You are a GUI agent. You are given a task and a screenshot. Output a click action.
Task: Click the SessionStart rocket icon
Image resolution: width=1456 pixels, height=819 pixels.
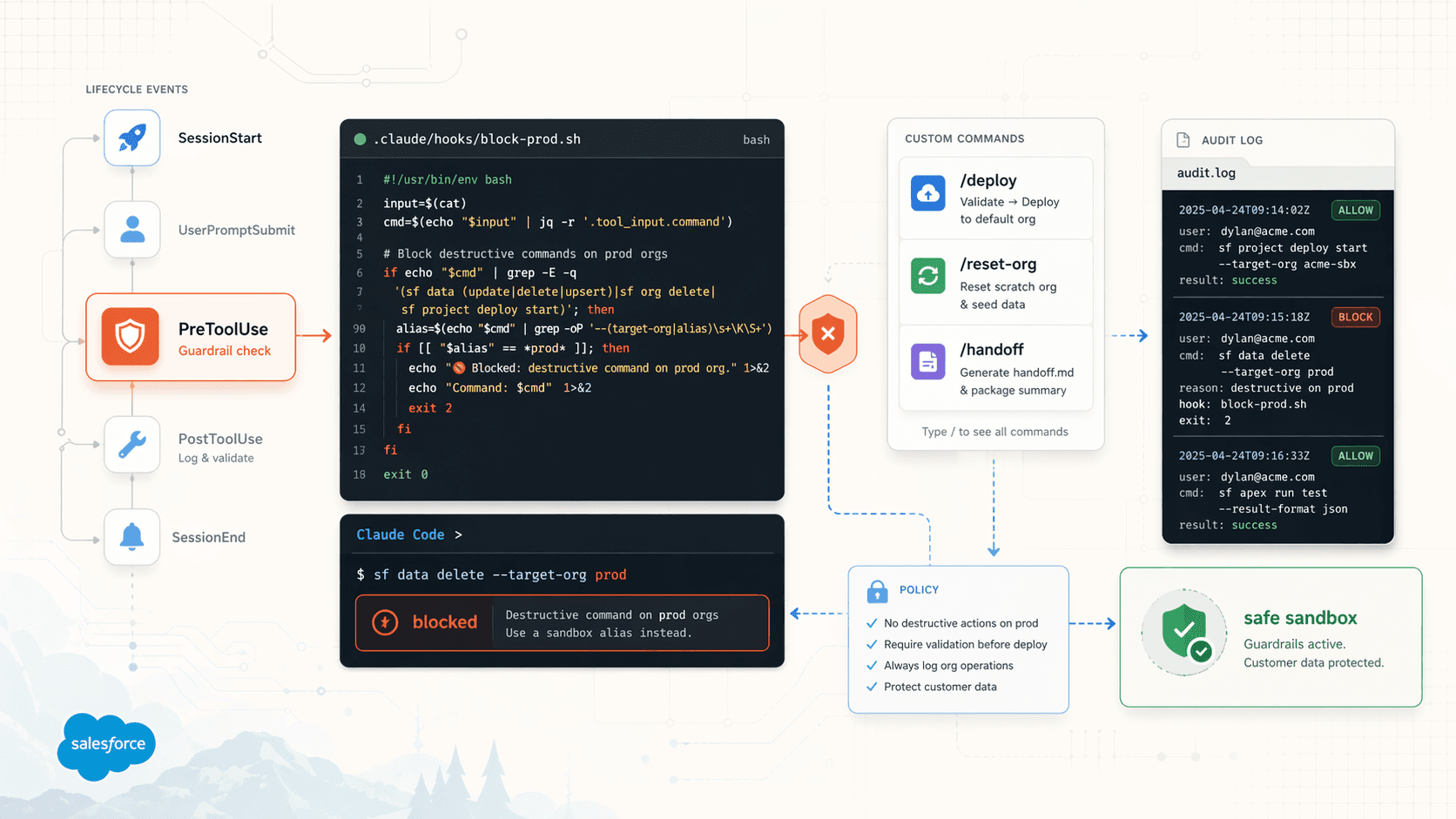click(132, 138)
